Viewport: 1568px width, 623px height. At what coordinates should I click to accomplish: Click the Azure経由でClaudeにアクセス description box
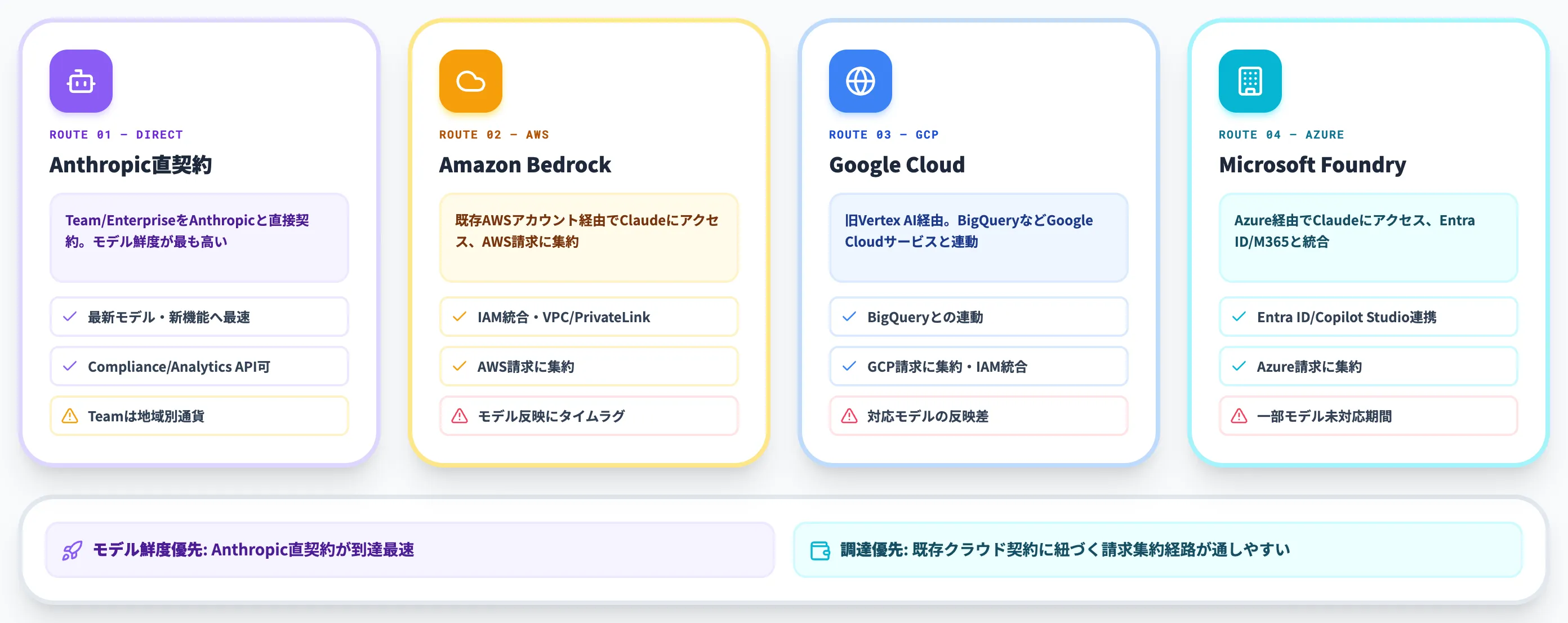coord(1367,238)
